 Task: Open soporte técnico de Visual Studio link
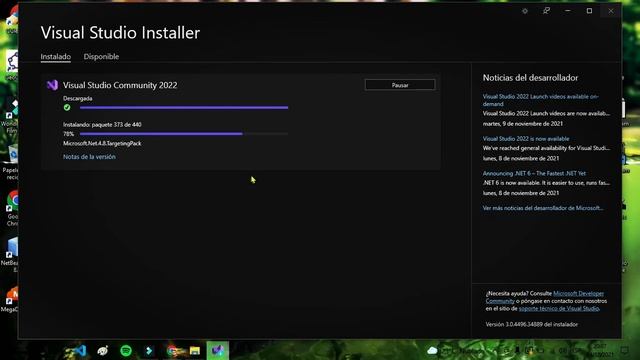tap(559, 309)
